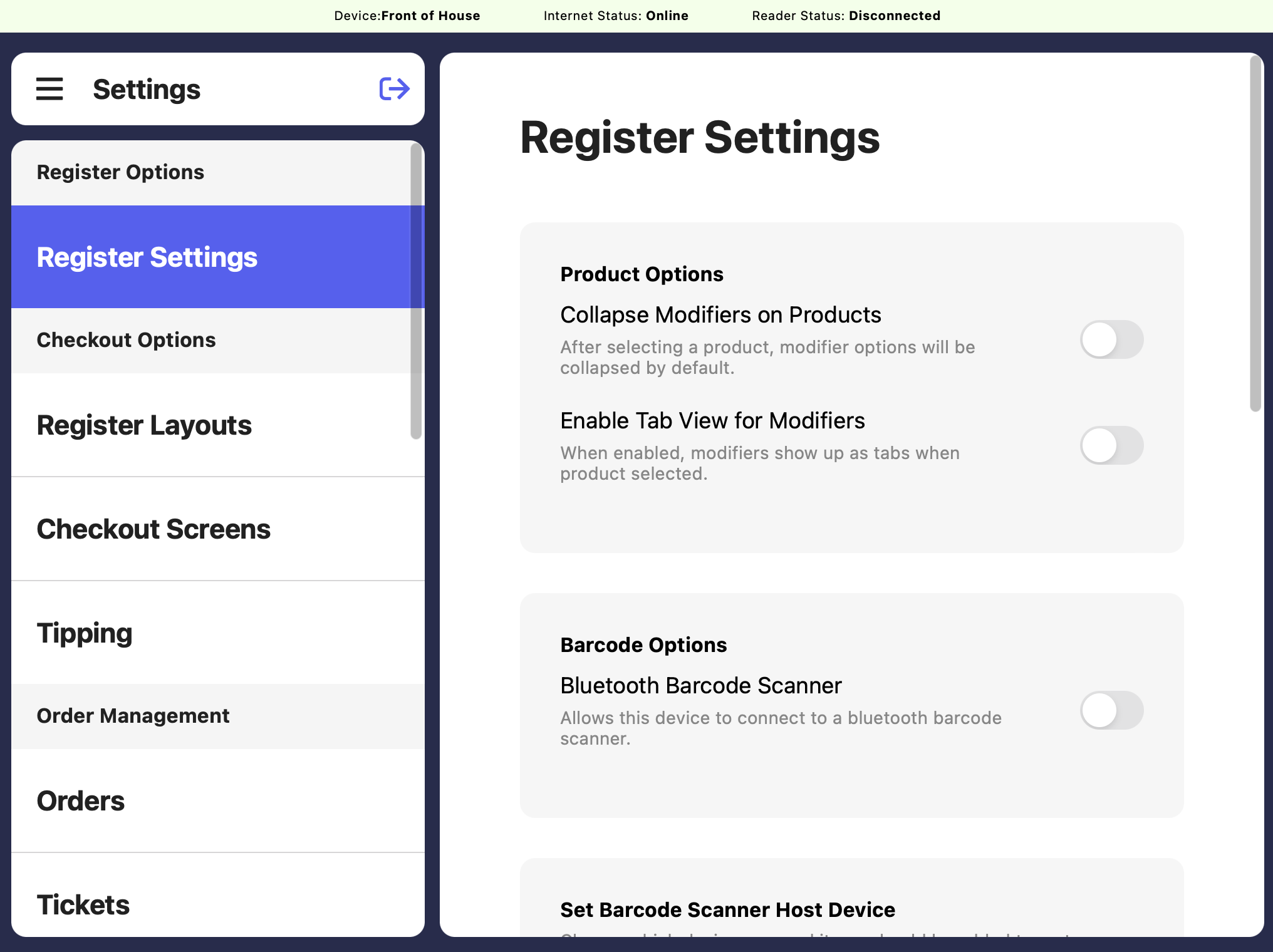Toggle Collapse Modifiers on Products switch

pos(1111,339)
